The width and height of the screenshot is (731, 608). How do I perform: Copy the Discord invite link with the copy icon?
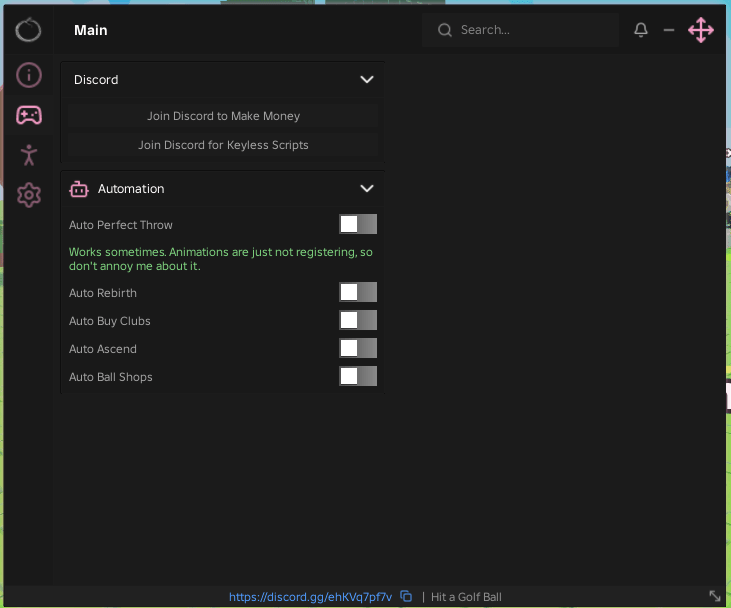(406, 596)
